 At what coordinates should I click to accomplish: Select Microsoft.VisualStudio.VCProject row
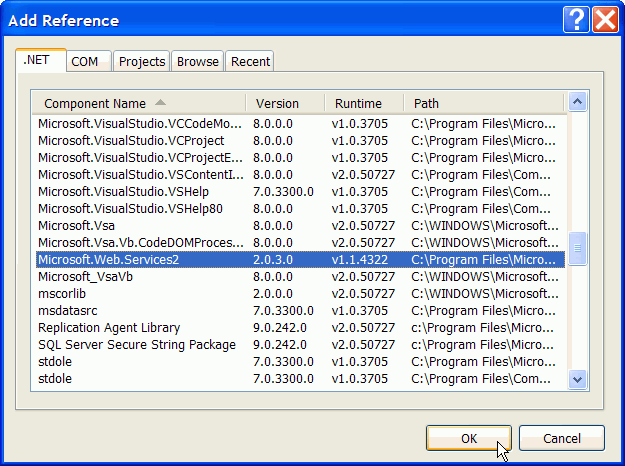click(x=300, y=141)
